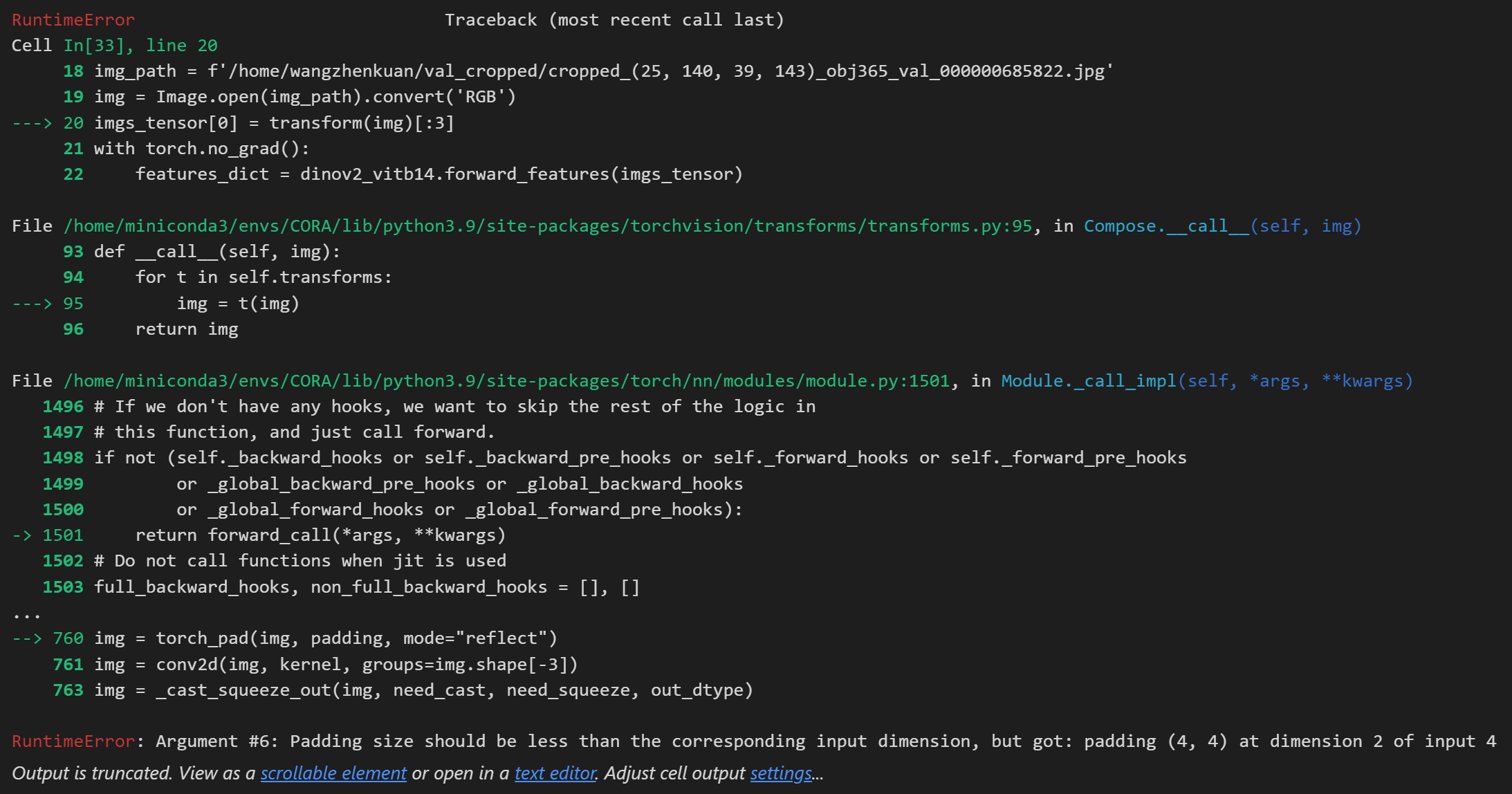Click the Traceback (most recent call last) text
Image resolution: width=1512 pixels, height=794 pixels.
pos(614,20)
